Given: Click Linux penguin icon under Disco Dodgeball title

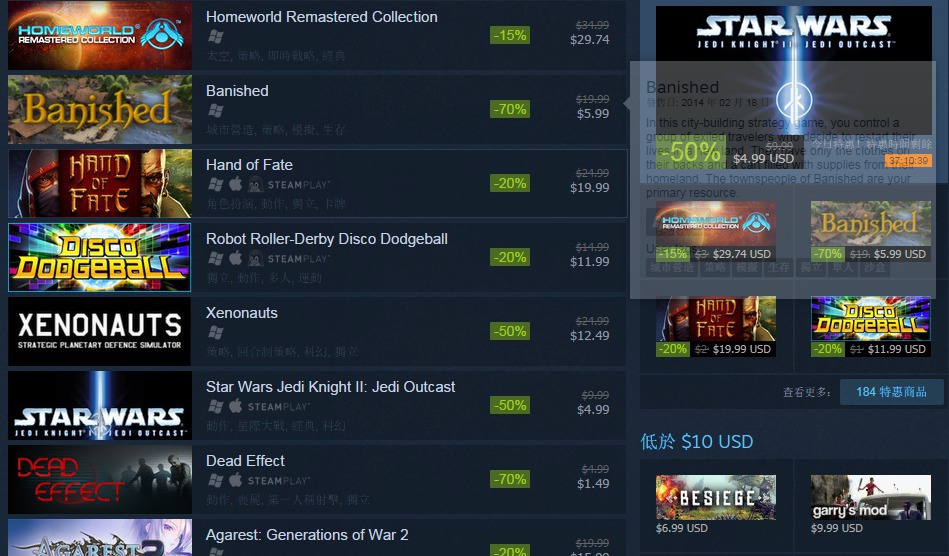Looking at the screenshot, I should (256, 258).
